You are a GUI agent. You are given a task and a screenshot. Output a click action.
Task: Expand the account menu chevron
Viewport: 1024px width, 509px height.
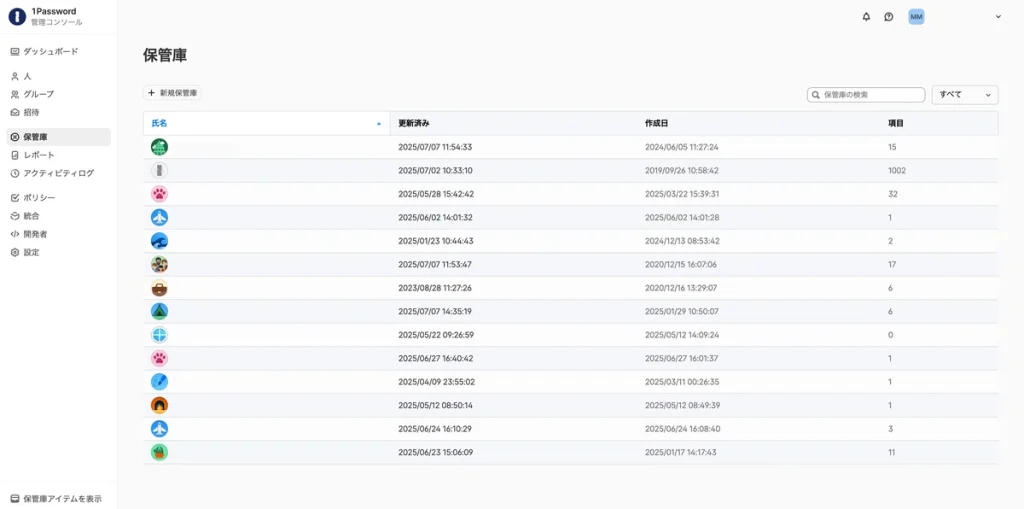998,17
